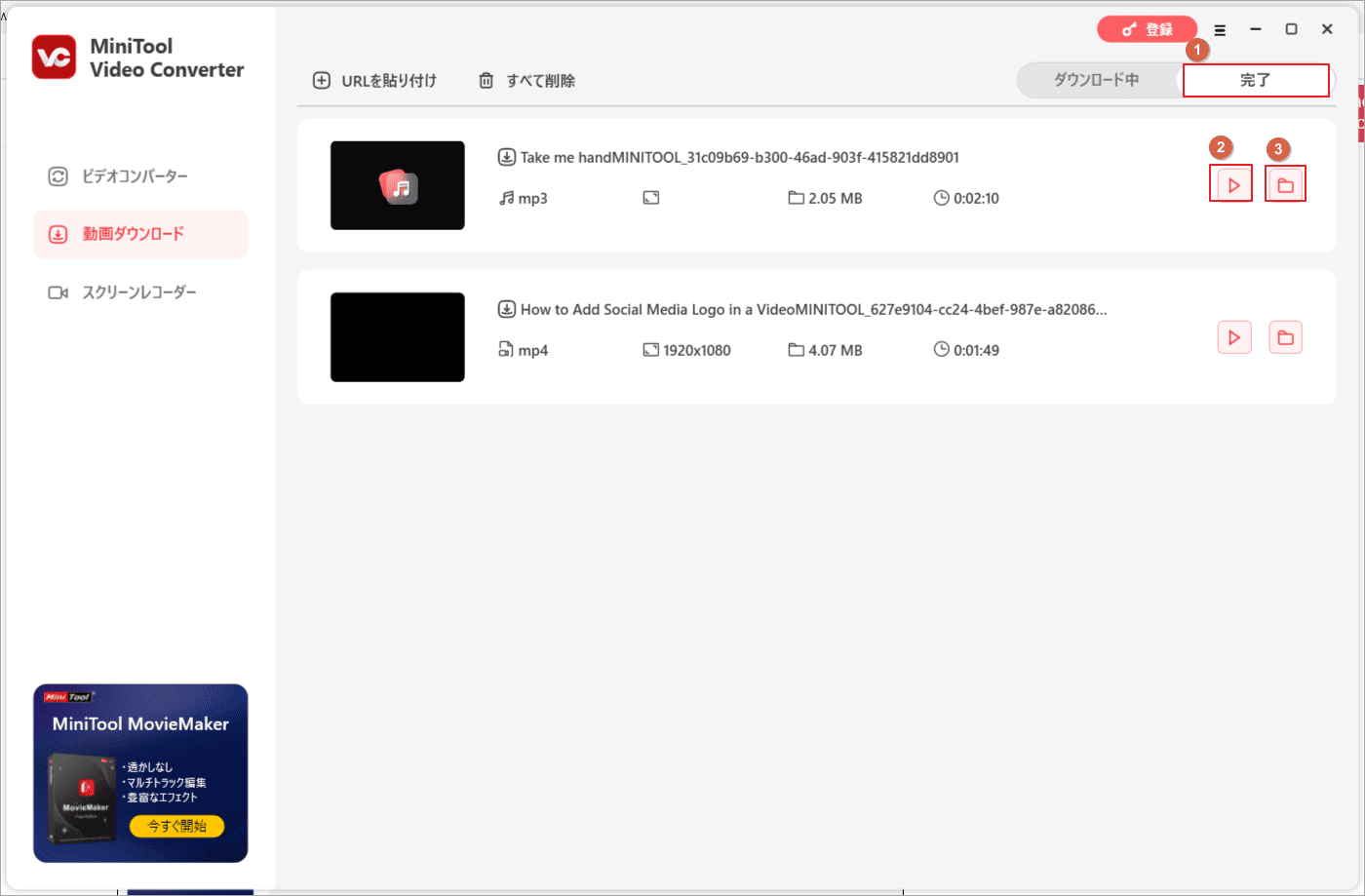This screenshot has width=1365, height=896.
Task: Click the 0:02:10 duration label
Action: [976, 198]
